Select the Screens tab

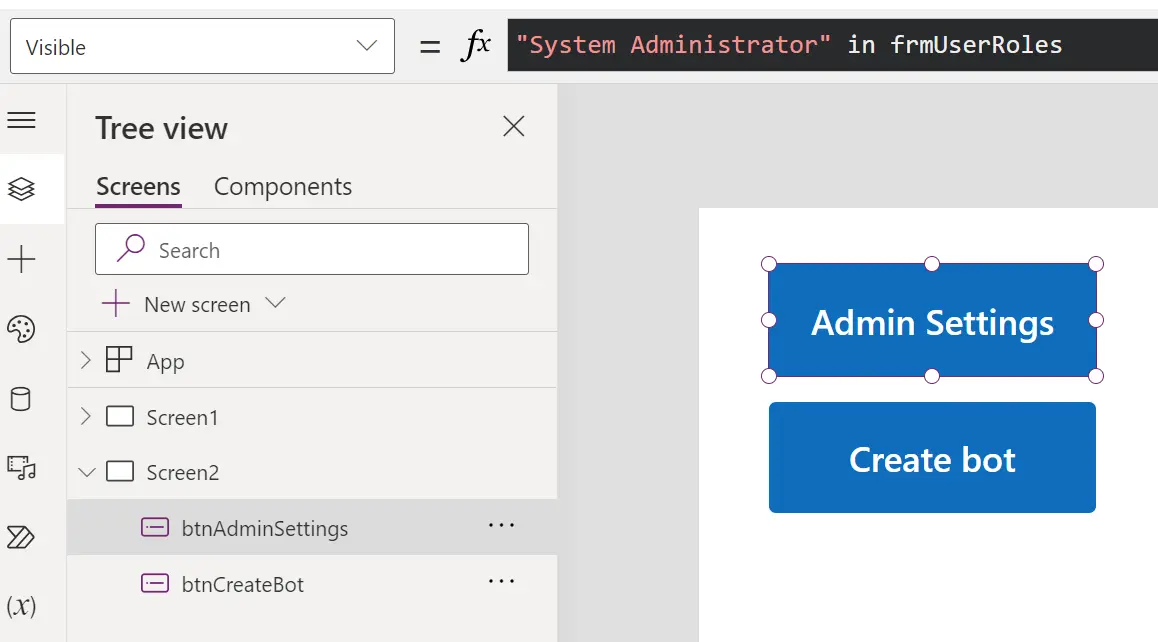[x=138, y=186]
